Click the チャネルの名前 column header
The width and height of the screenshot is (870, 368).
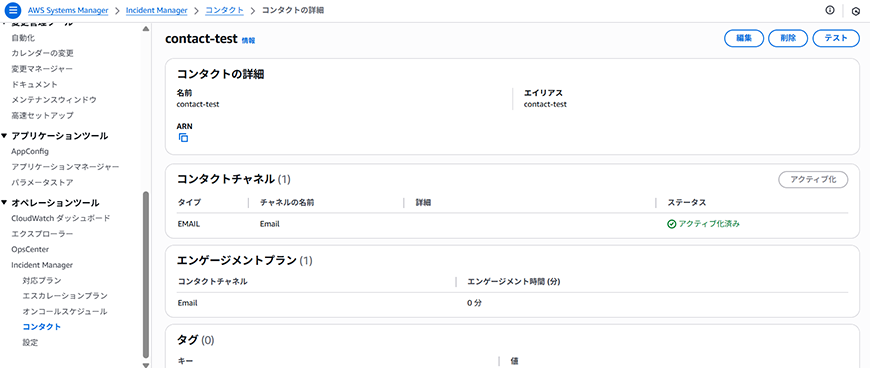pos(287,203)
